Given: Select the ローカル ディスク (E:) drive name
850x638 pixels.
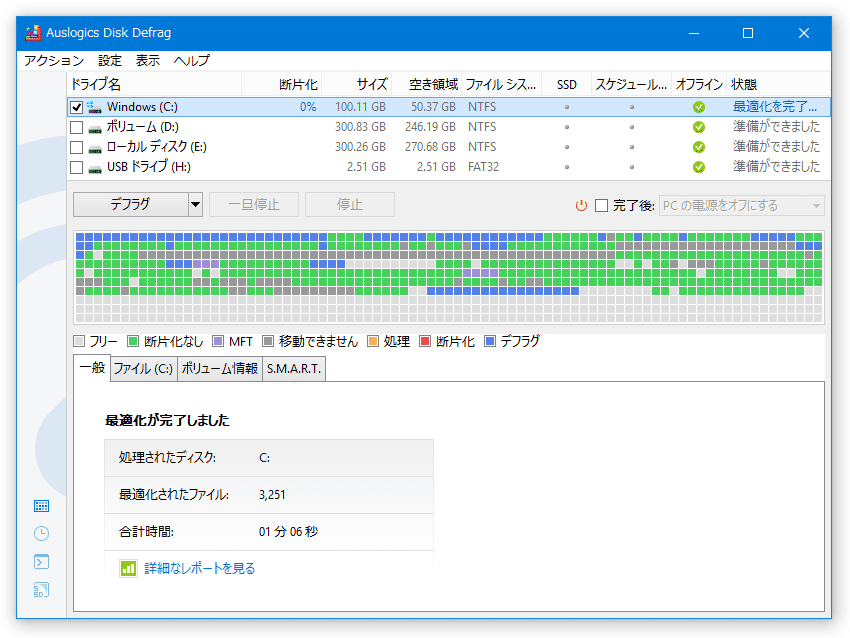Looking at the screenshot, I should coord(157,147).
